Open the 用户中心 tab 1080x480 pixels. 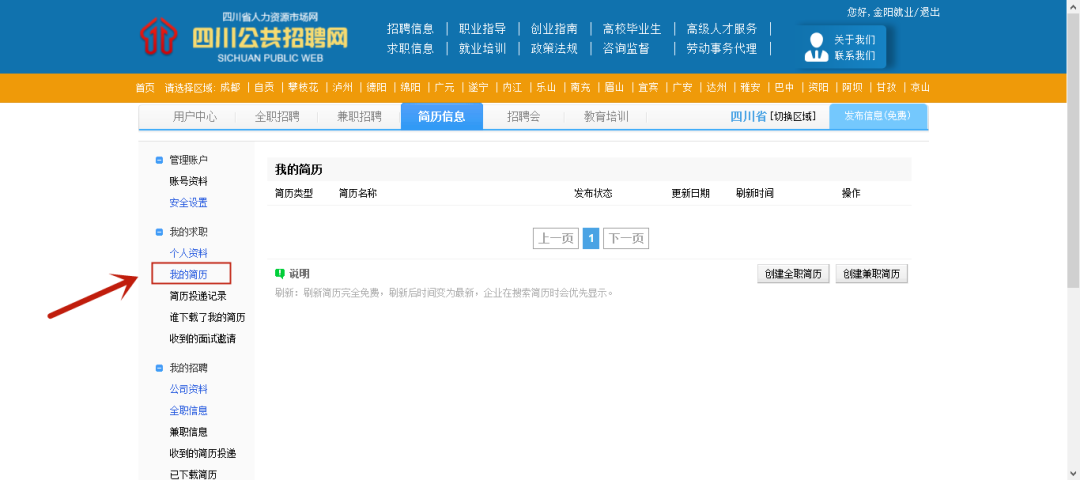pyautogui.click(x=195, y=117)
